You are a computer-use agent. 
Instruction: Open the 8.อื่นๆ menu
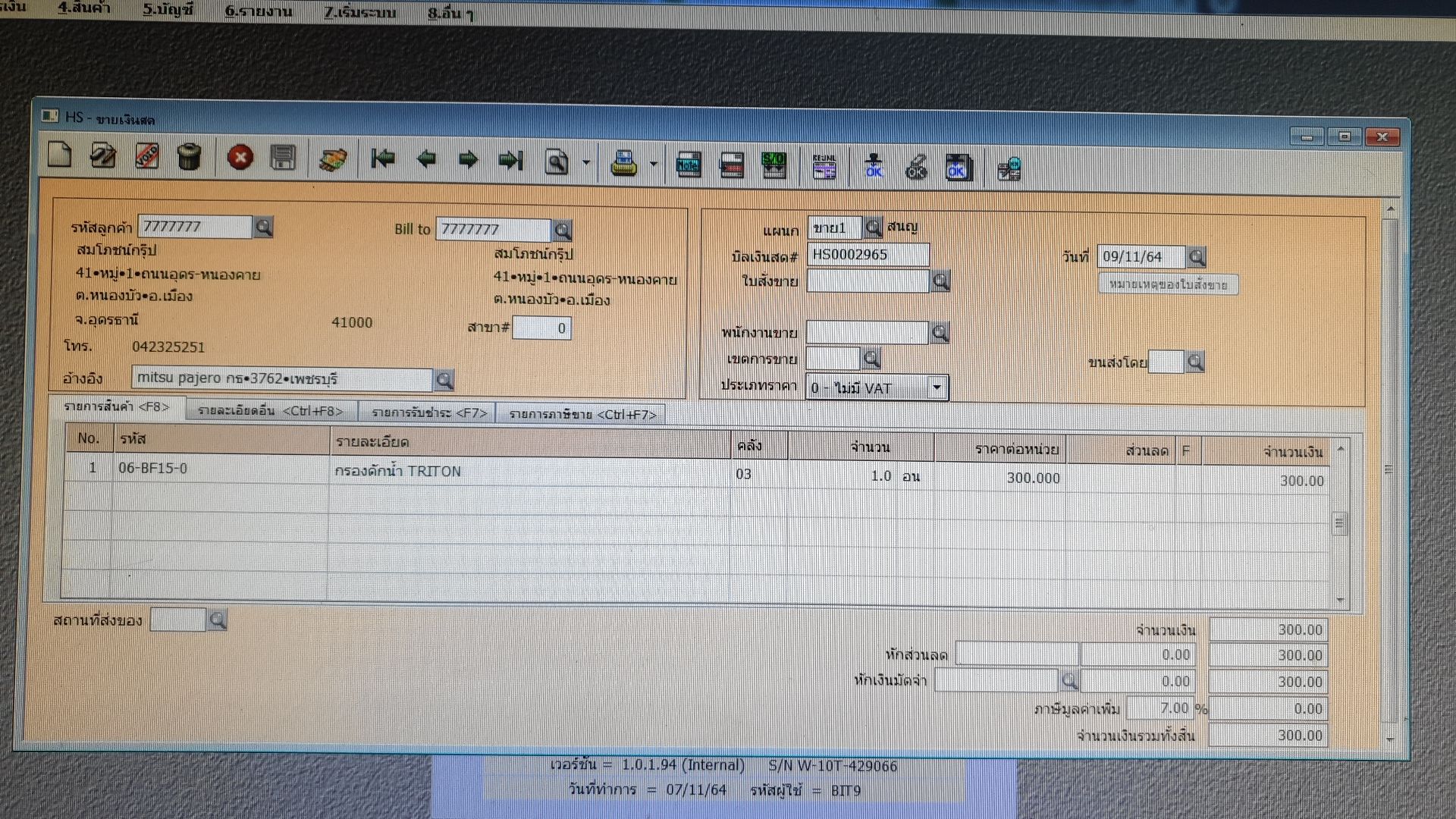(x=450, y=14)
